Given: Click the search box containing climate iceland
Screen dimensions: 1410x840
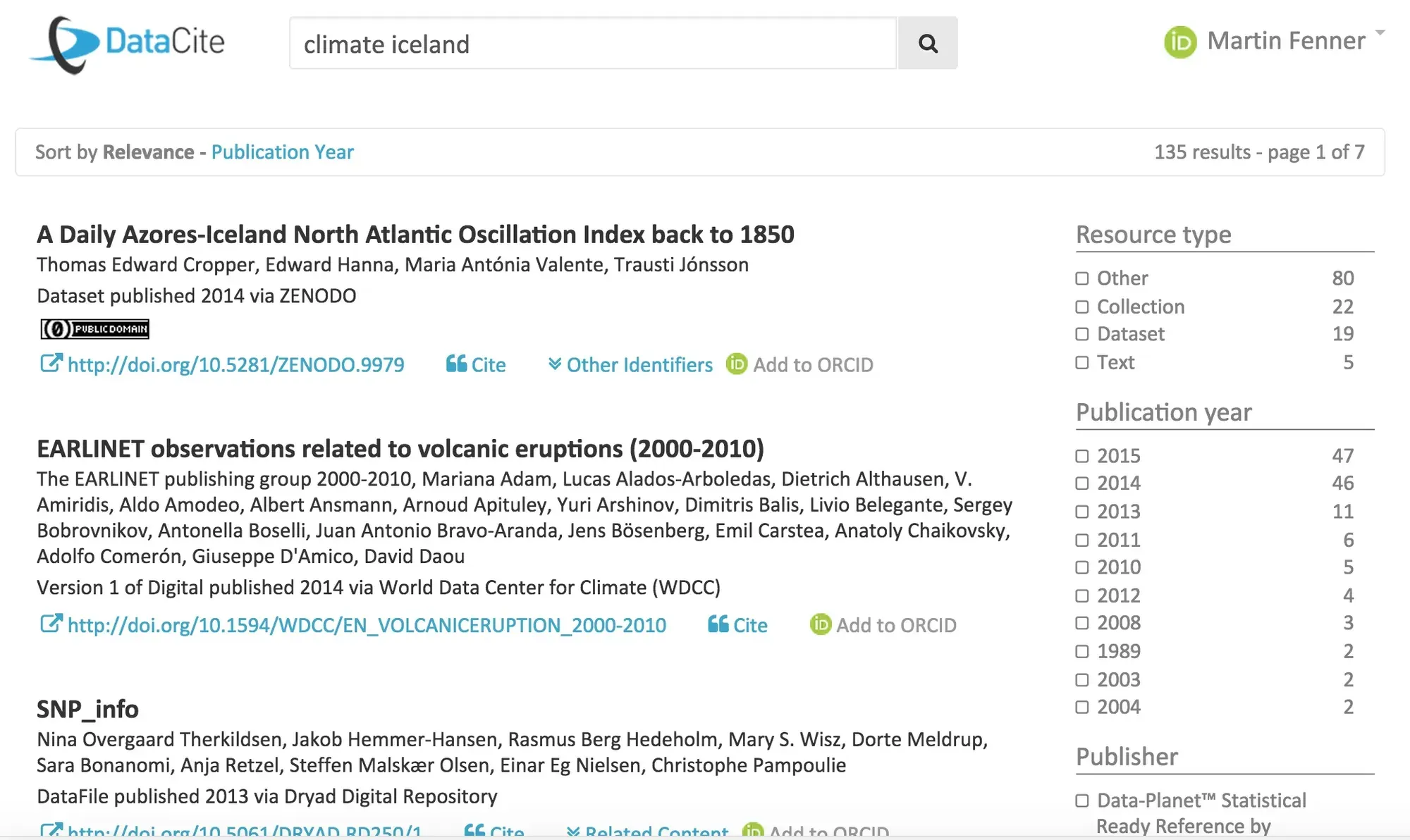Looking at the screenshot, I should tap(592, 44).
